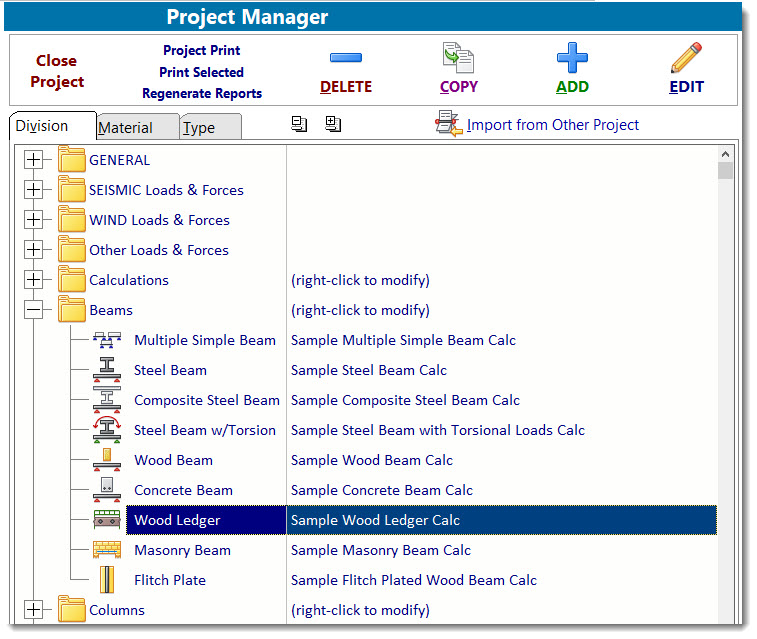
Task: Click the blue minus DELETE icon
Action: pos(345,58)
